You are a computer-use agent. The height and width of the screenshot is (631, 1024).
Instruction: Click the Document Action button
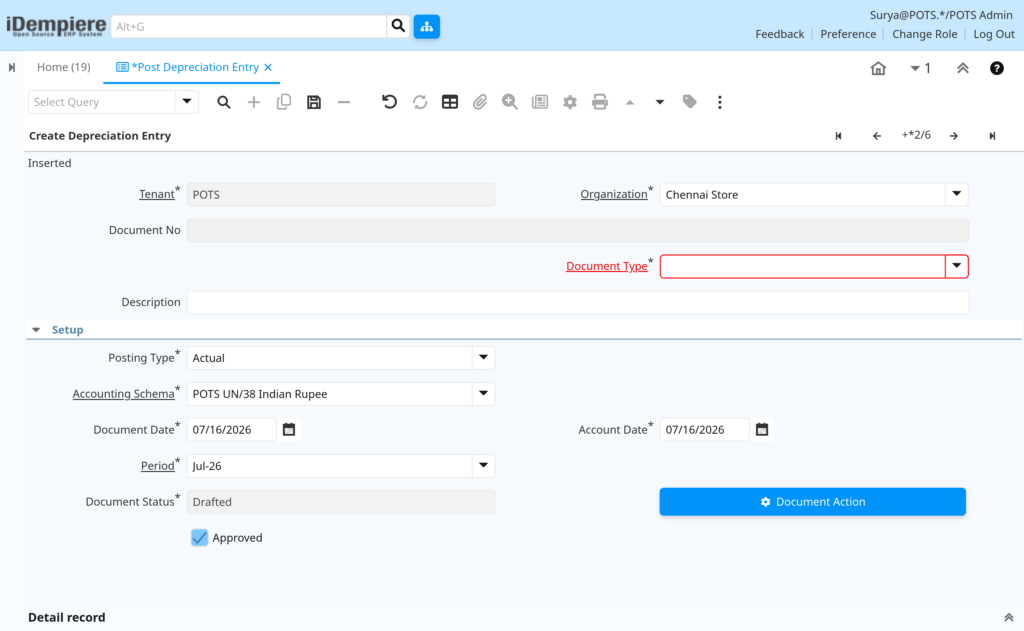pos(812,502)
